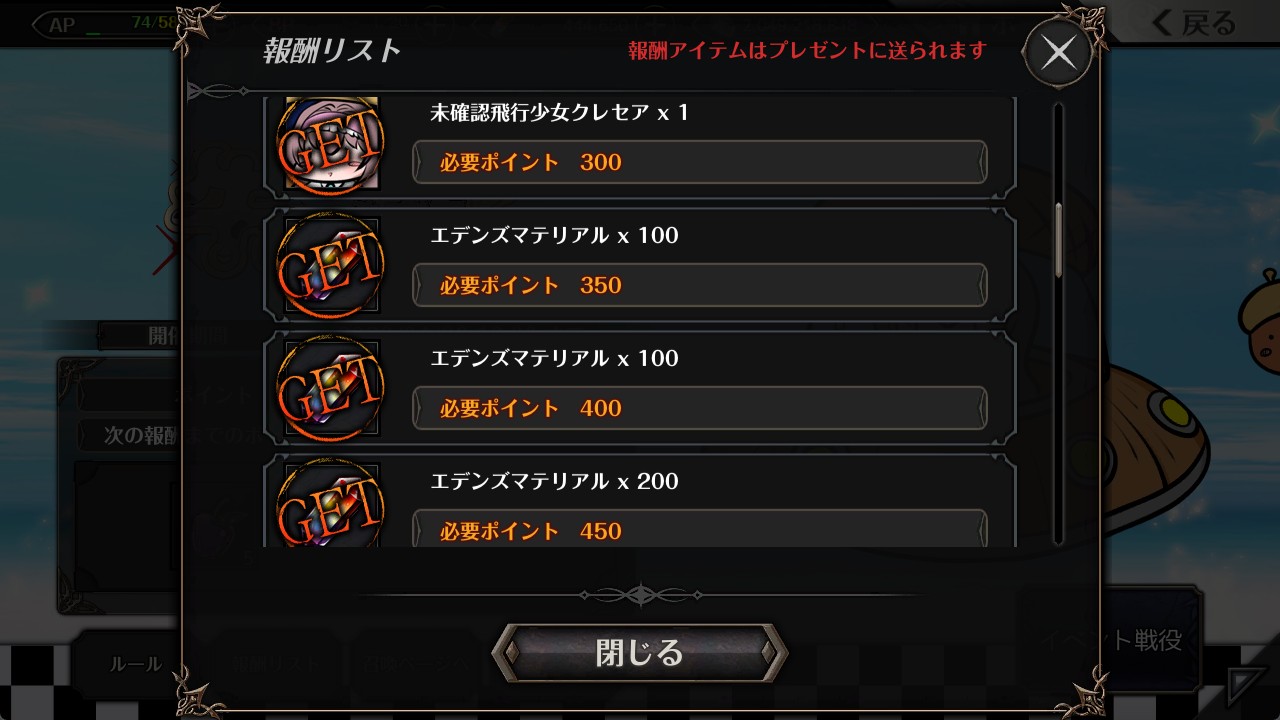1280x720 pixels.
Task: Tap the 未確認飛行少女クレセア reward GET icon
Action: click(330, 144)
